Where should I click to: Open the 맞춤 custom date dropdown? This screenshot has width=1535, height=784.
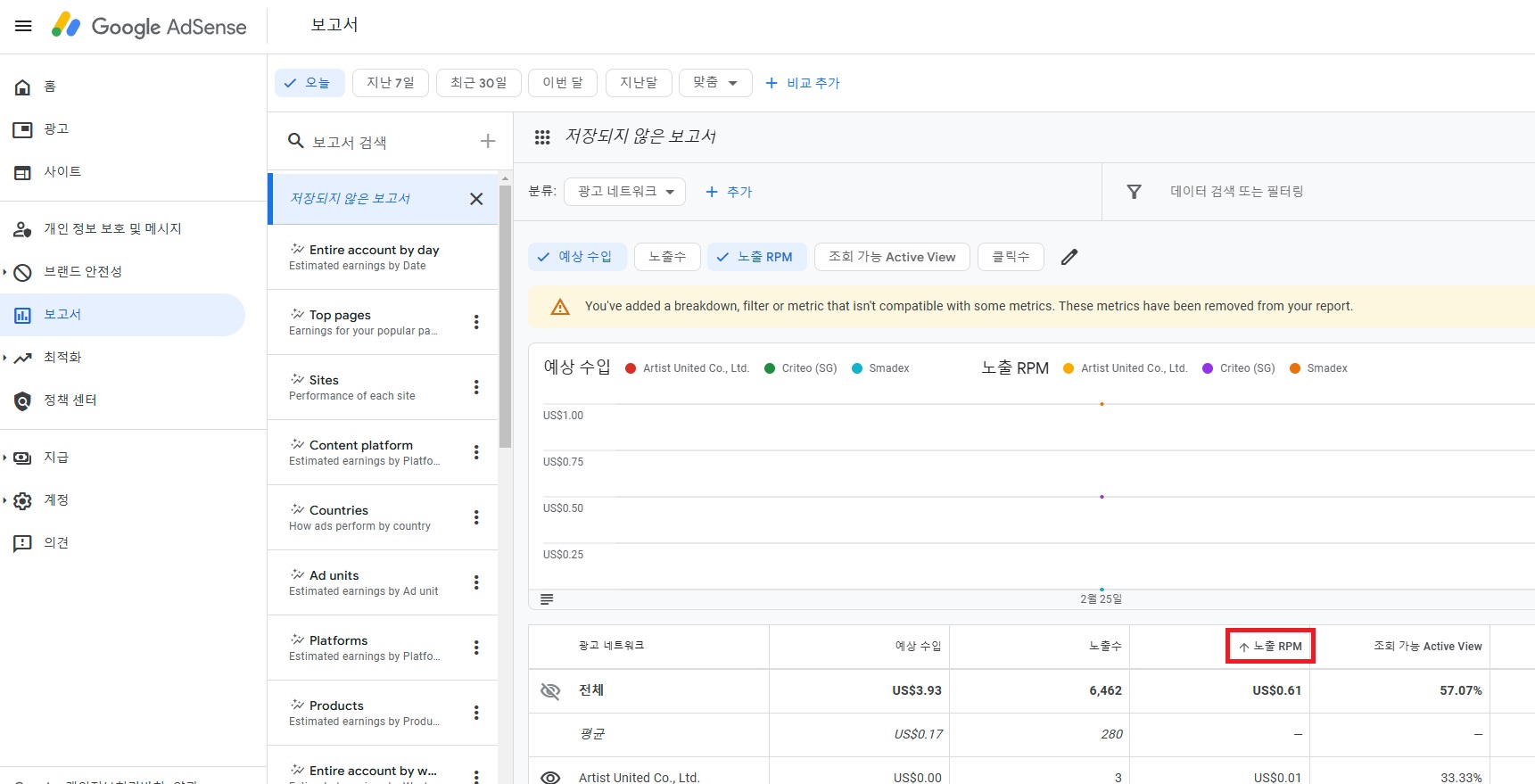(715, 83)
